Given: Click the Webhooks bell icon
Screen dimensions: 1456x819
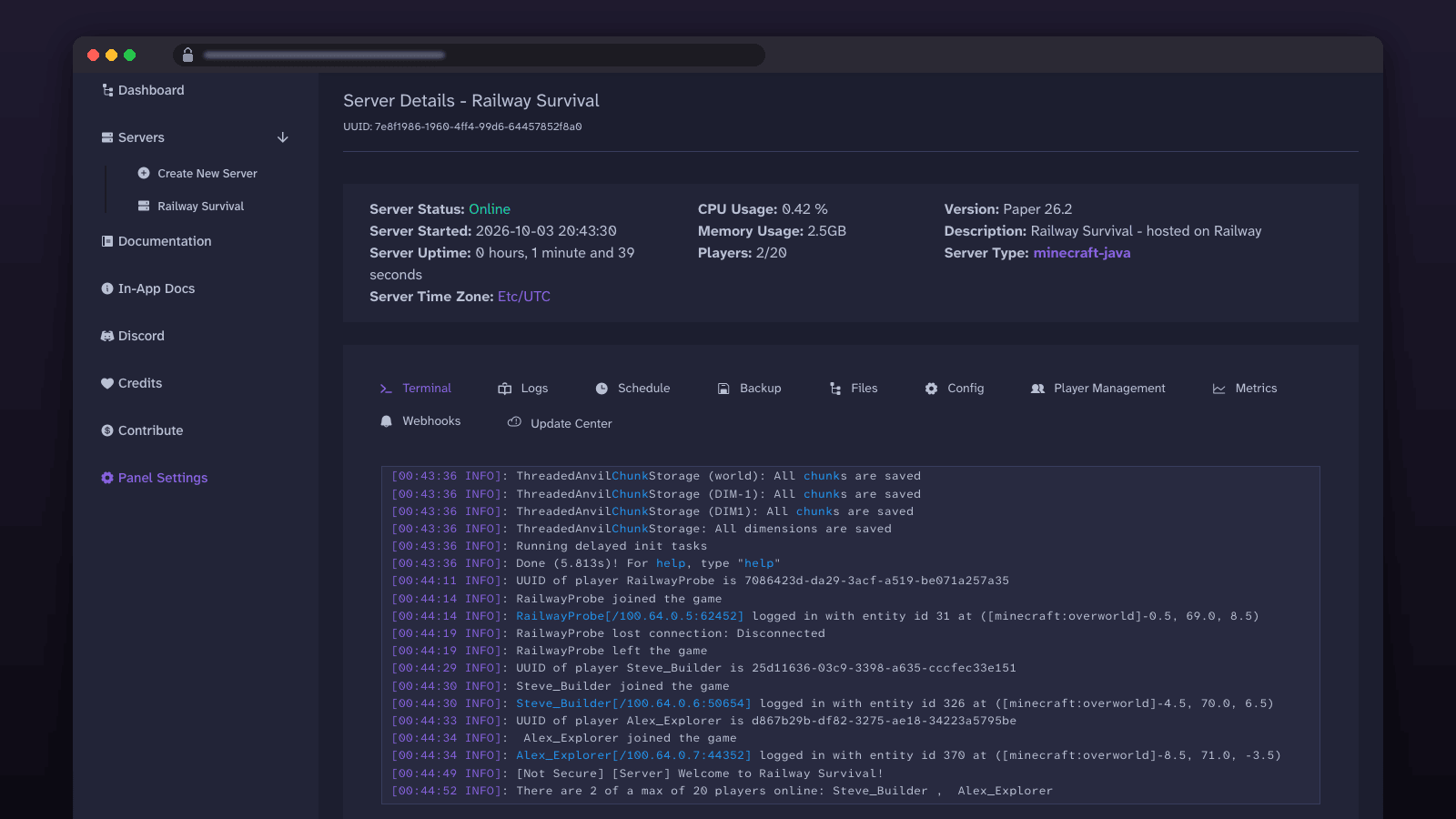Looking at the screenshot, I should pos(386,421).
